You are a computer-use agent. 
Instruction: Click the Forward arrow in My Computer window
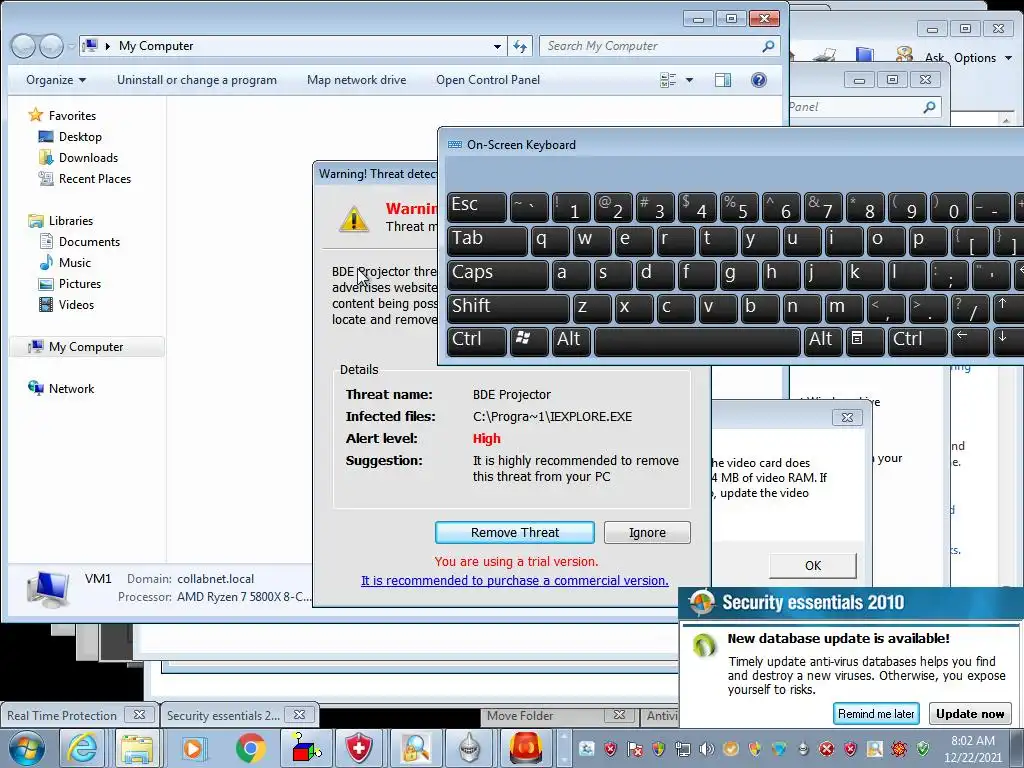tap(52, 46)
